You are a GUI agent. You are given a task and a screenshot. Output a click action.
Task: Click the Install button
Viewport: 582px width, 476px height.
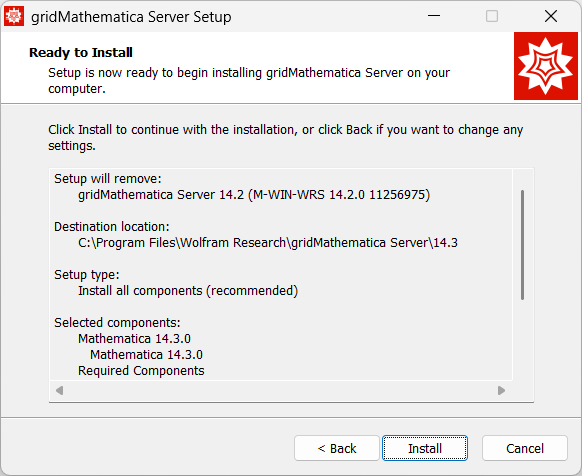[x=425, y=448]
